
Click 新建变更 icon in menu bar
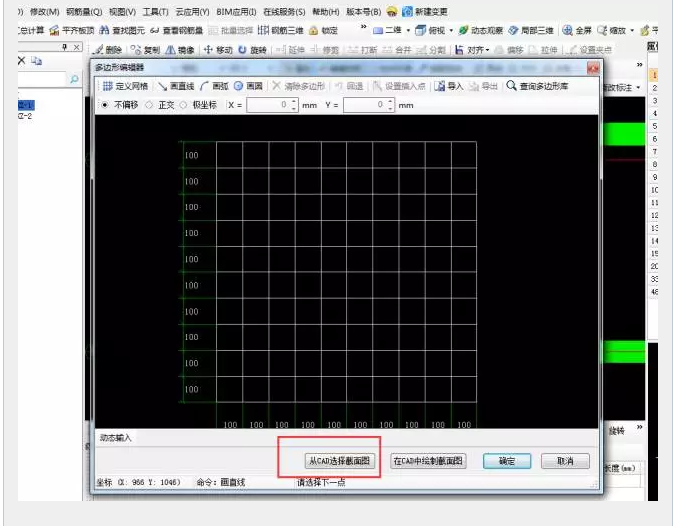pyautogui.click(x=407, y=12)
